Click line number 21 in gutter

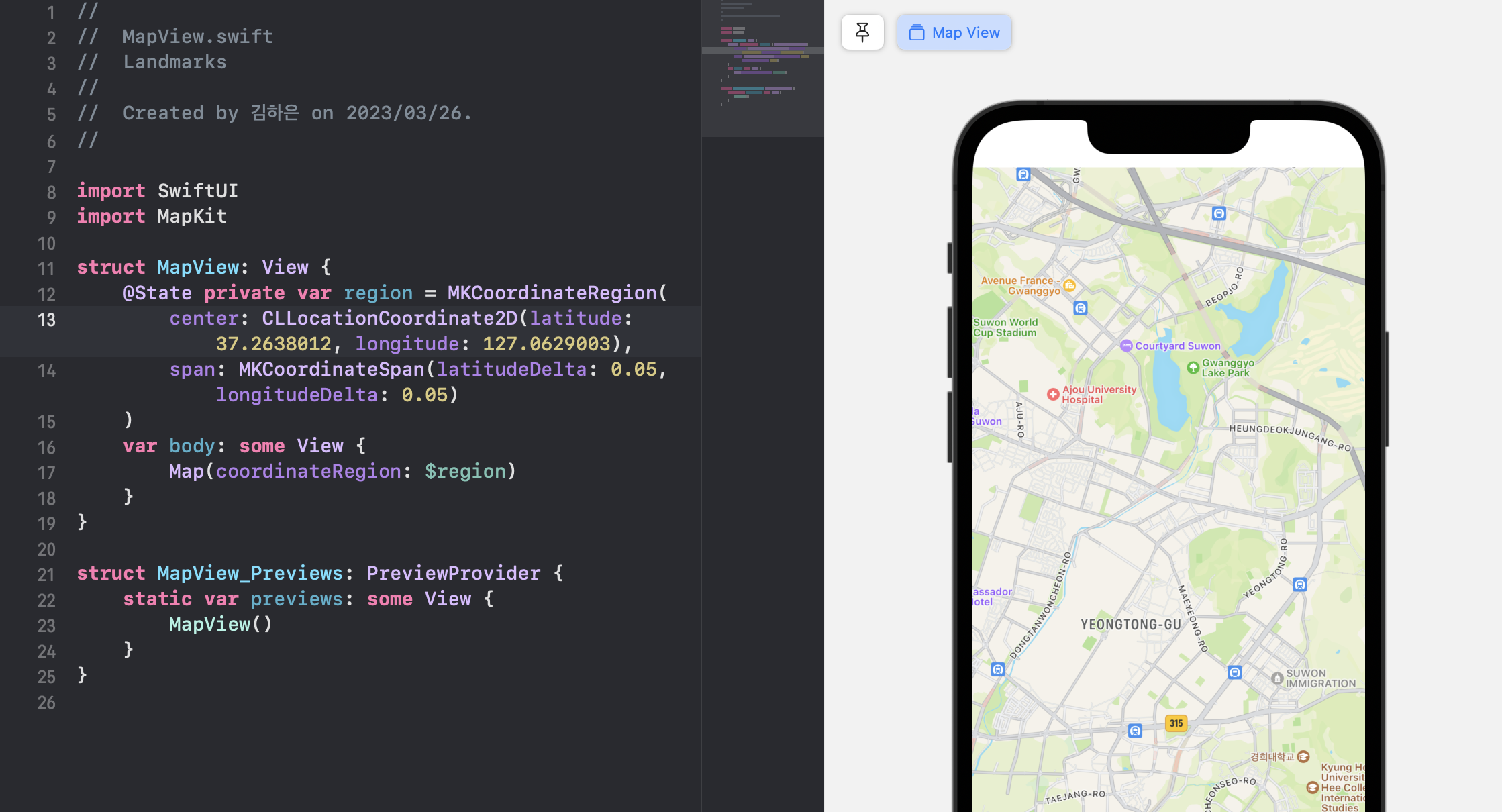point(46,575)
